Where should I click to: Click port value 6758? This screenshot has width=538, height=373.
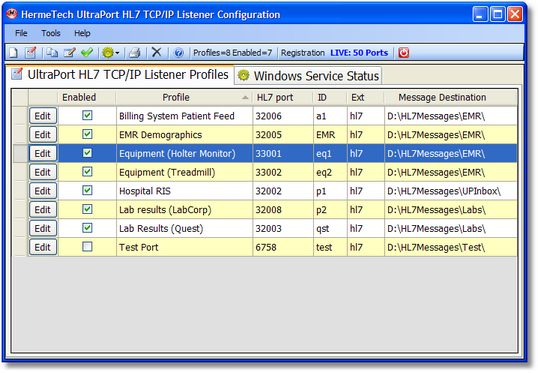pos(266,247)
